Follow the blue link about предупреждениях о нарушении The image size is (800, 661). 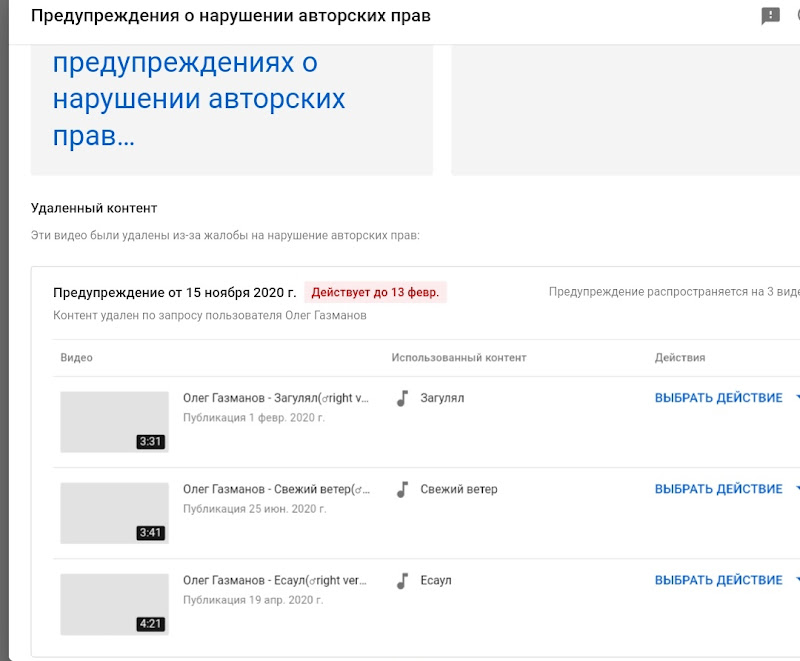(x=199, y=99)
